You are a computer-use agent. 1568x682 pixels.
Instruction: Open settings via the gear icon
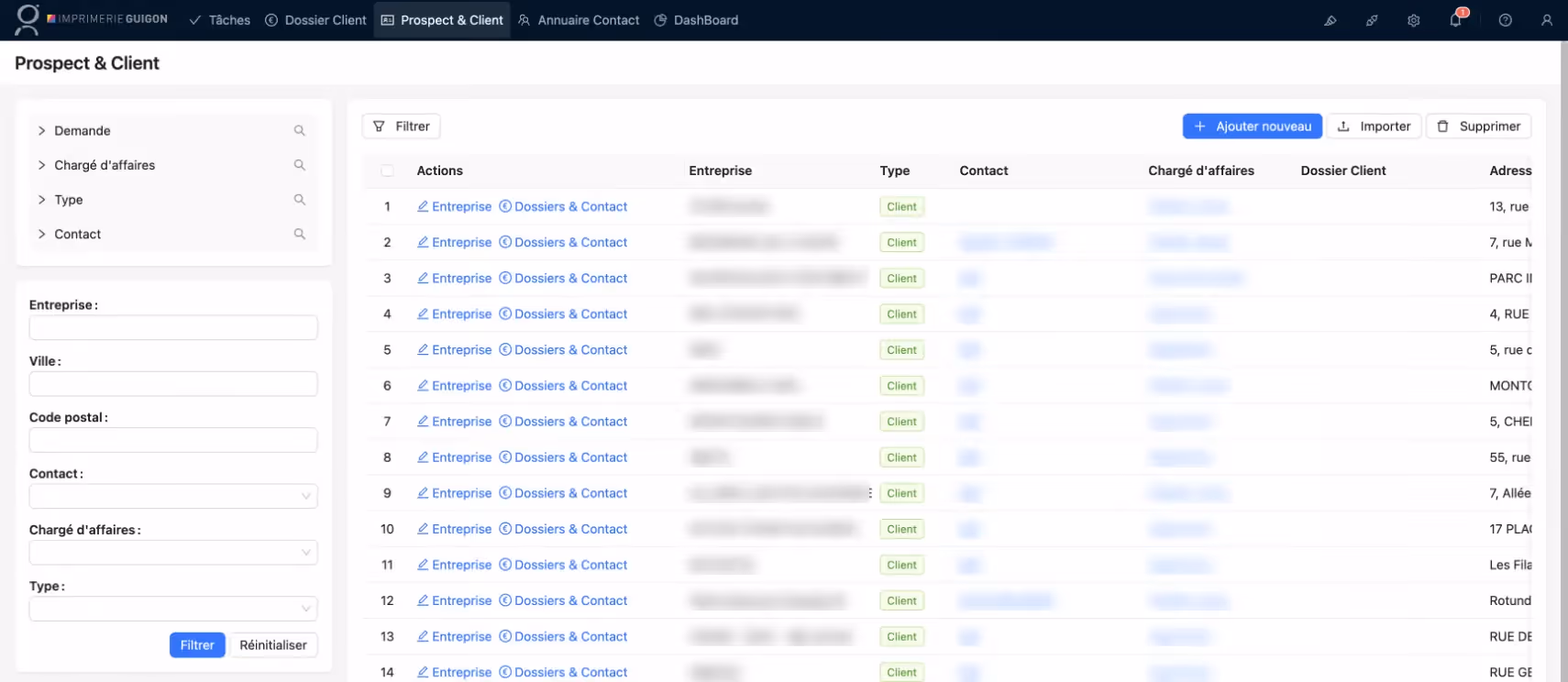pyautogui.click(x=1414, y=20)
